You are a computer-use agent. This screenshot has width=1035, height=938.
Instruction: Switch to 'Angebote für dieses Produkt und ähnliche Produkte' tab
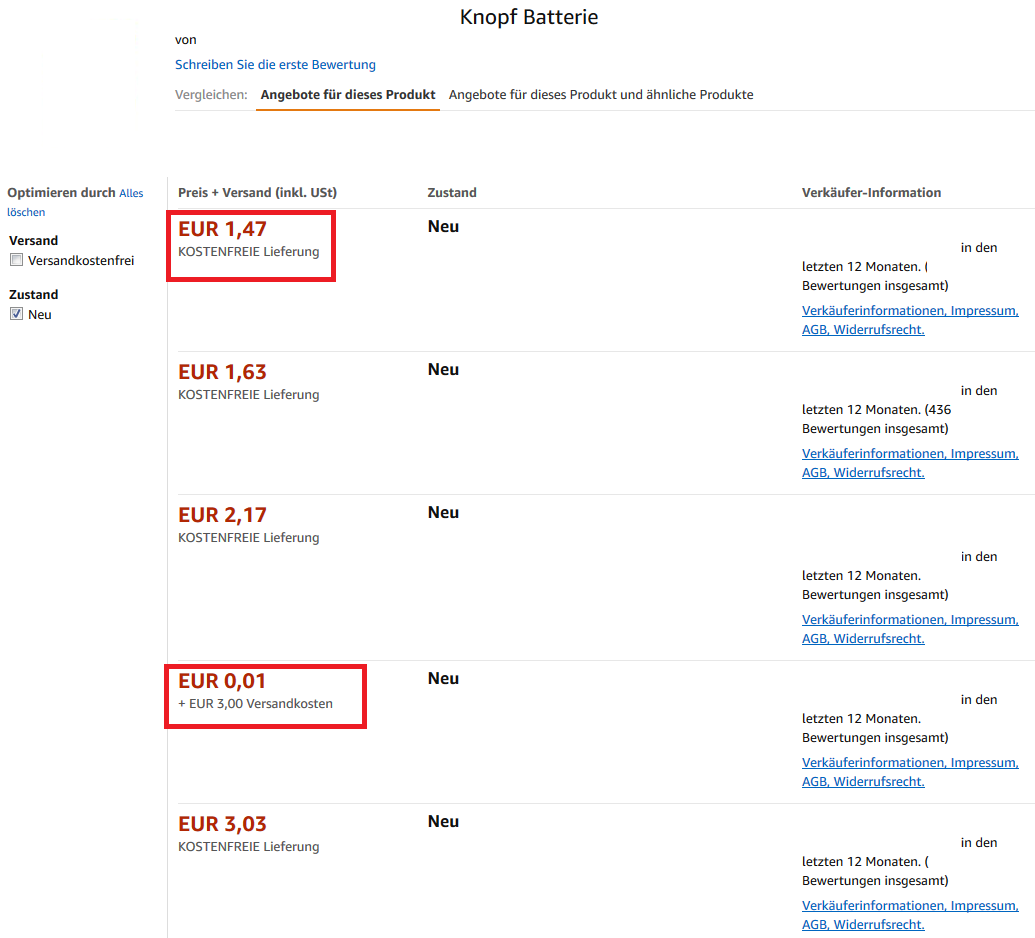click(601, 94)
